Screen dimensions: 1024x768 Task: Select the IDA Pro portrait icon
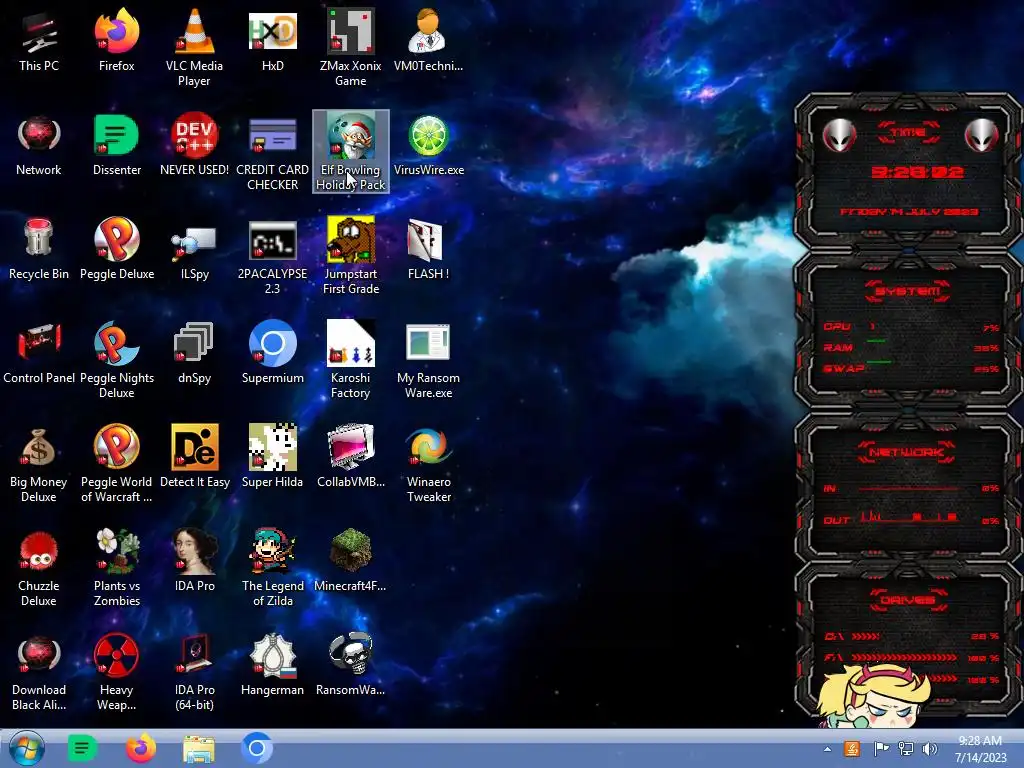tap(194, 561)
